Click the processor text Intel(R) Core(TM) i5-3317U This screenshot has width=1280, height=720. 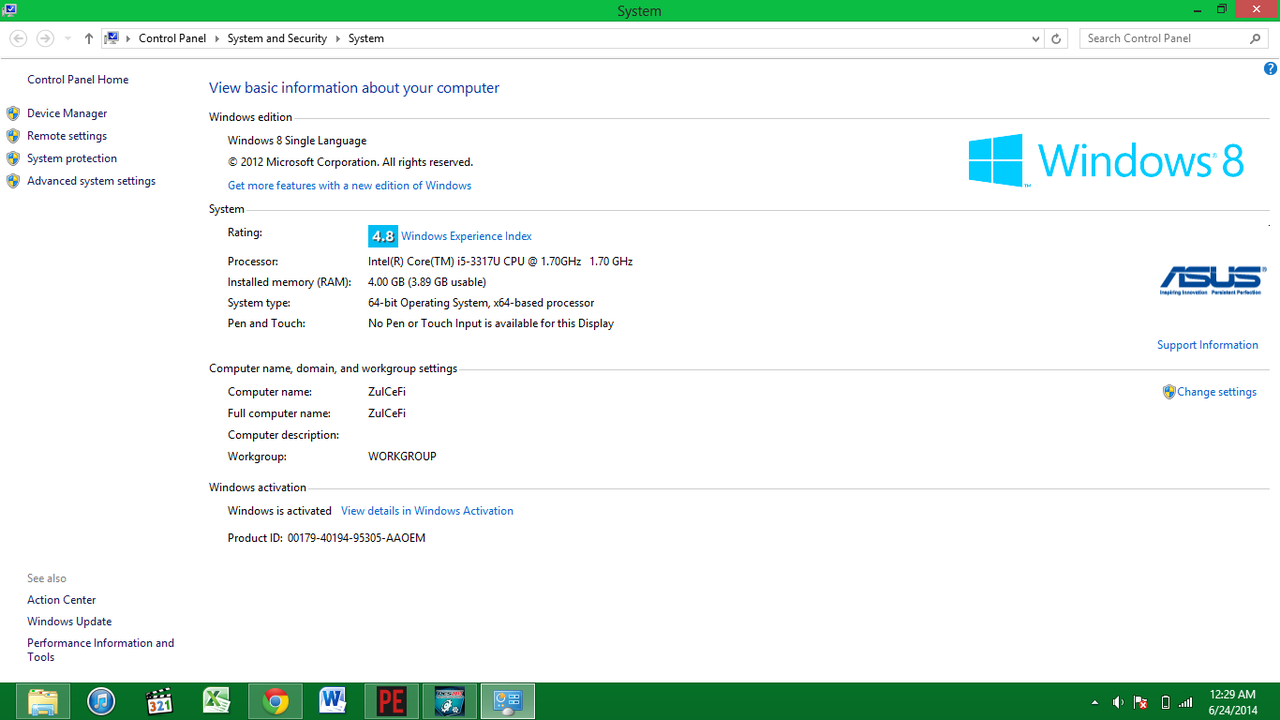point(500,261)
